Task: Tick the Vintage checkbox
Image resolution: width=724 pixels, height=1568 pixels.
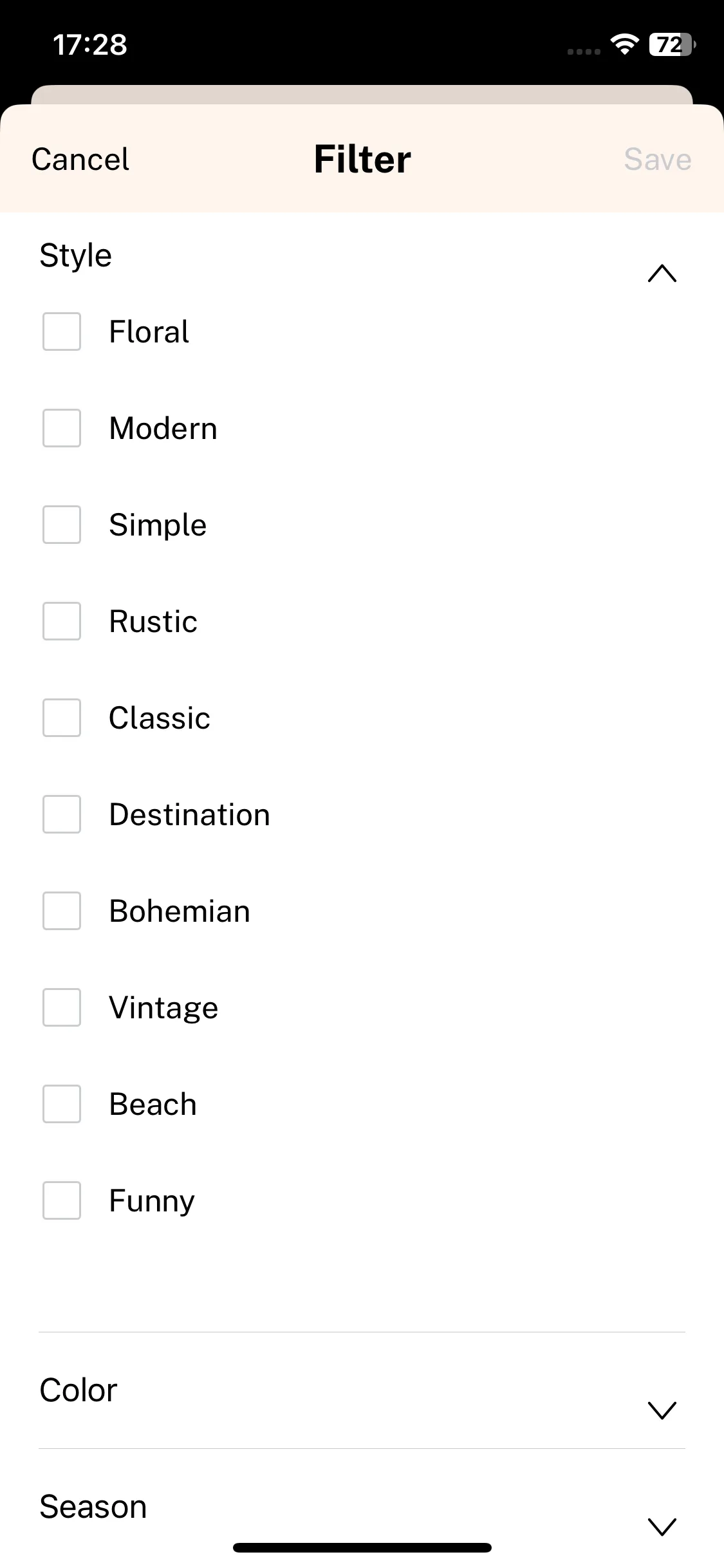Action: (62, 1007)
